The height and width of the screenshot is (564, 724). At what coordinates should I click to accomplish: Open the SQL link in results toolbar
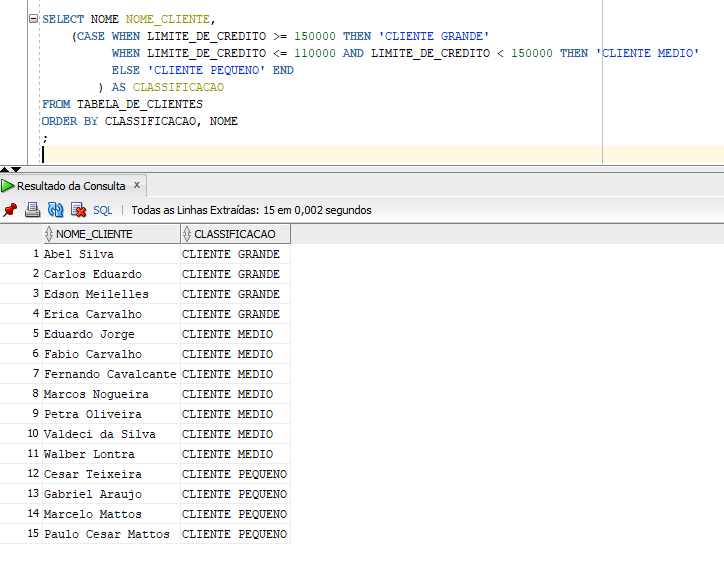coord(103,210)
